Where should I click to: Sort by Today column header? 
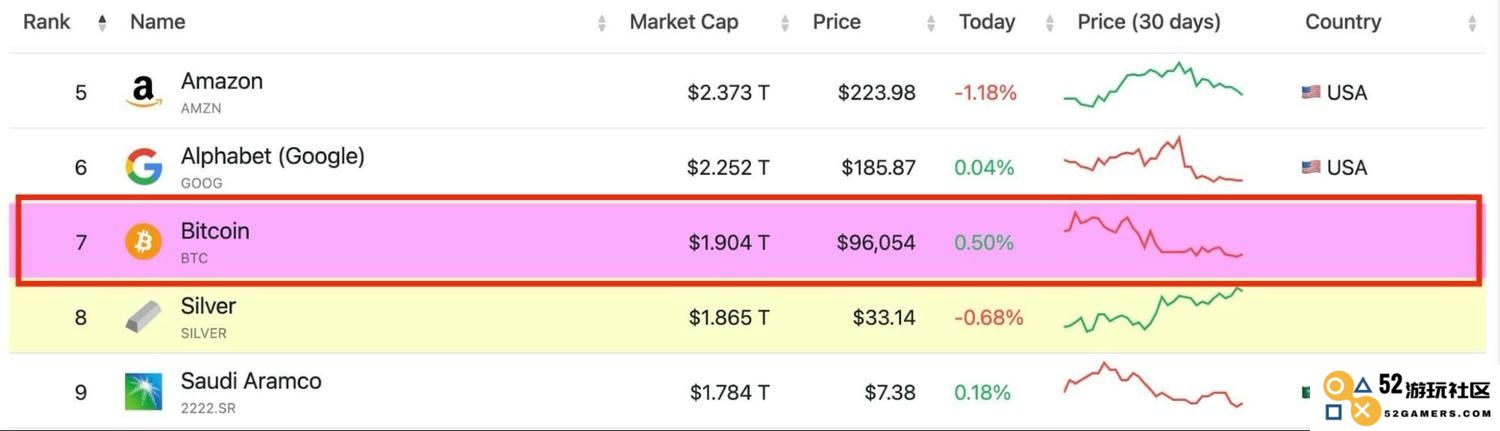coord(986,22)
